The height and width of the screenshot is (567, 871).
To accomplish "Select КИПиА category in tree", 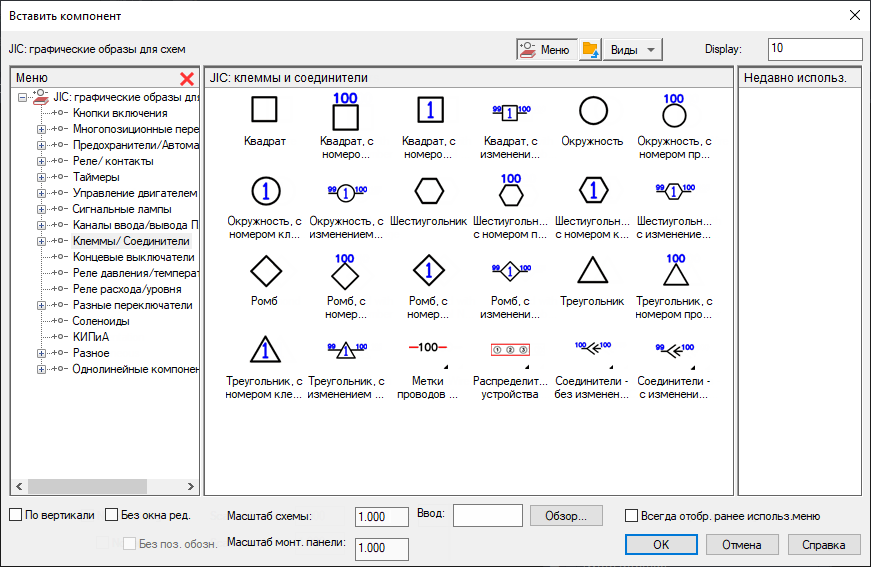I will point(91,337).
